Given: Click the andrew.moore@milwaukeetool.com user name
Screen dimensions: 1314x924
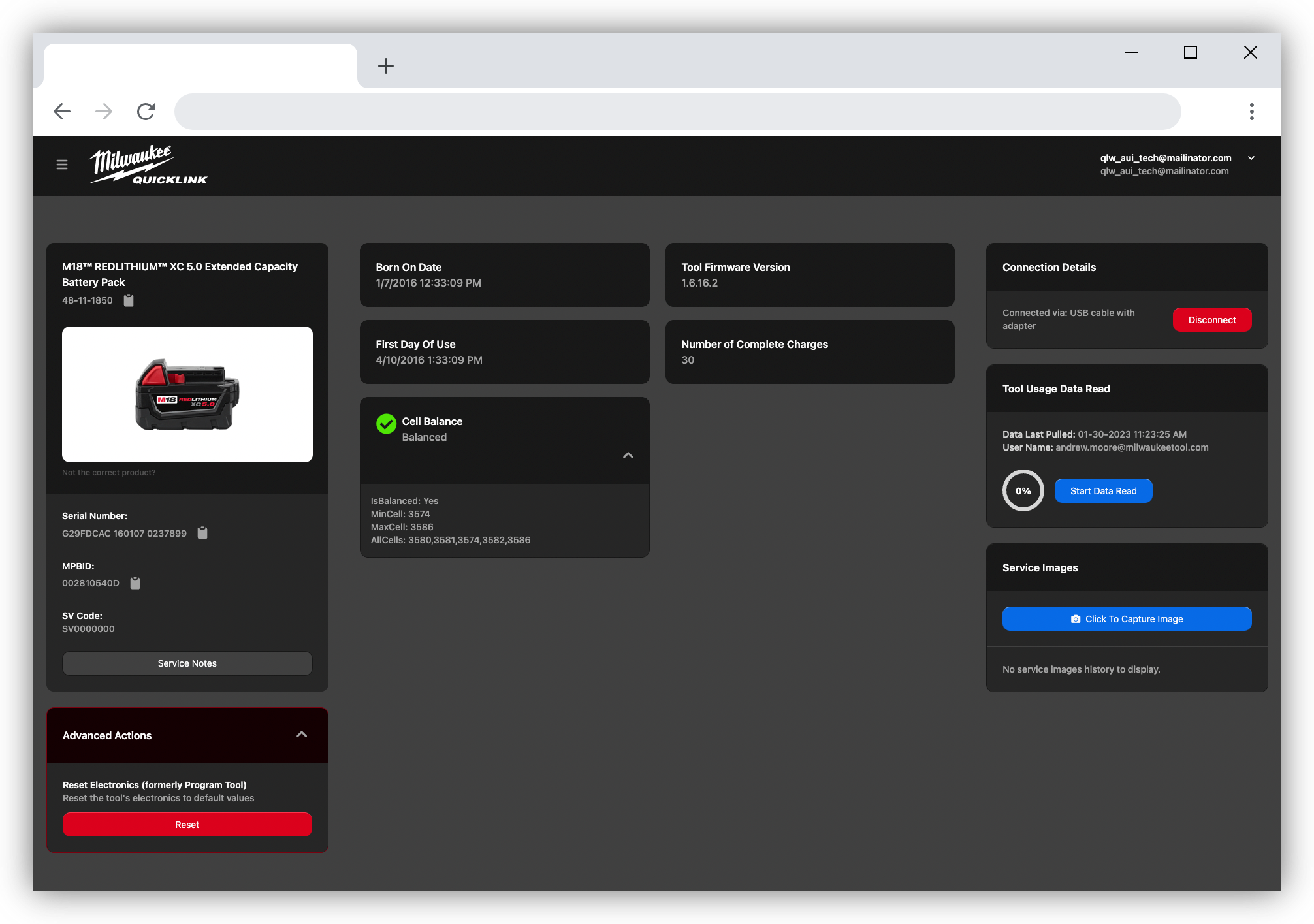Looking at the screenshot, I should (x=1132, y=447).
